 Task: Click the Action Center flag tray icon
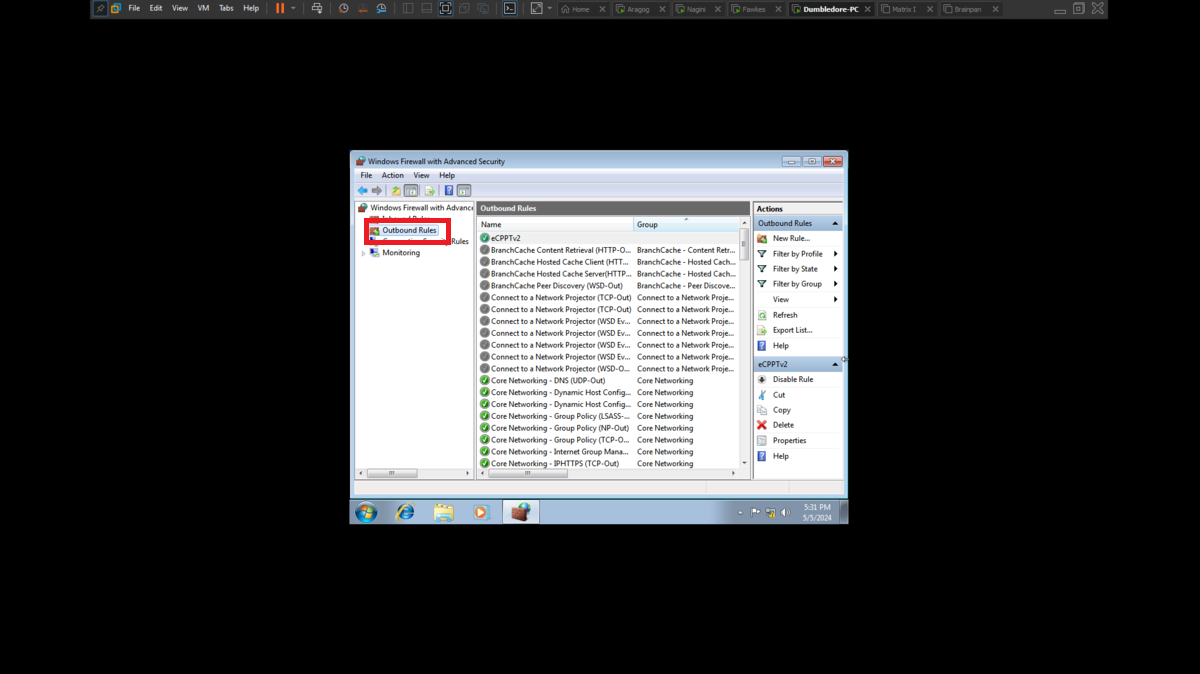click(756, 513)
